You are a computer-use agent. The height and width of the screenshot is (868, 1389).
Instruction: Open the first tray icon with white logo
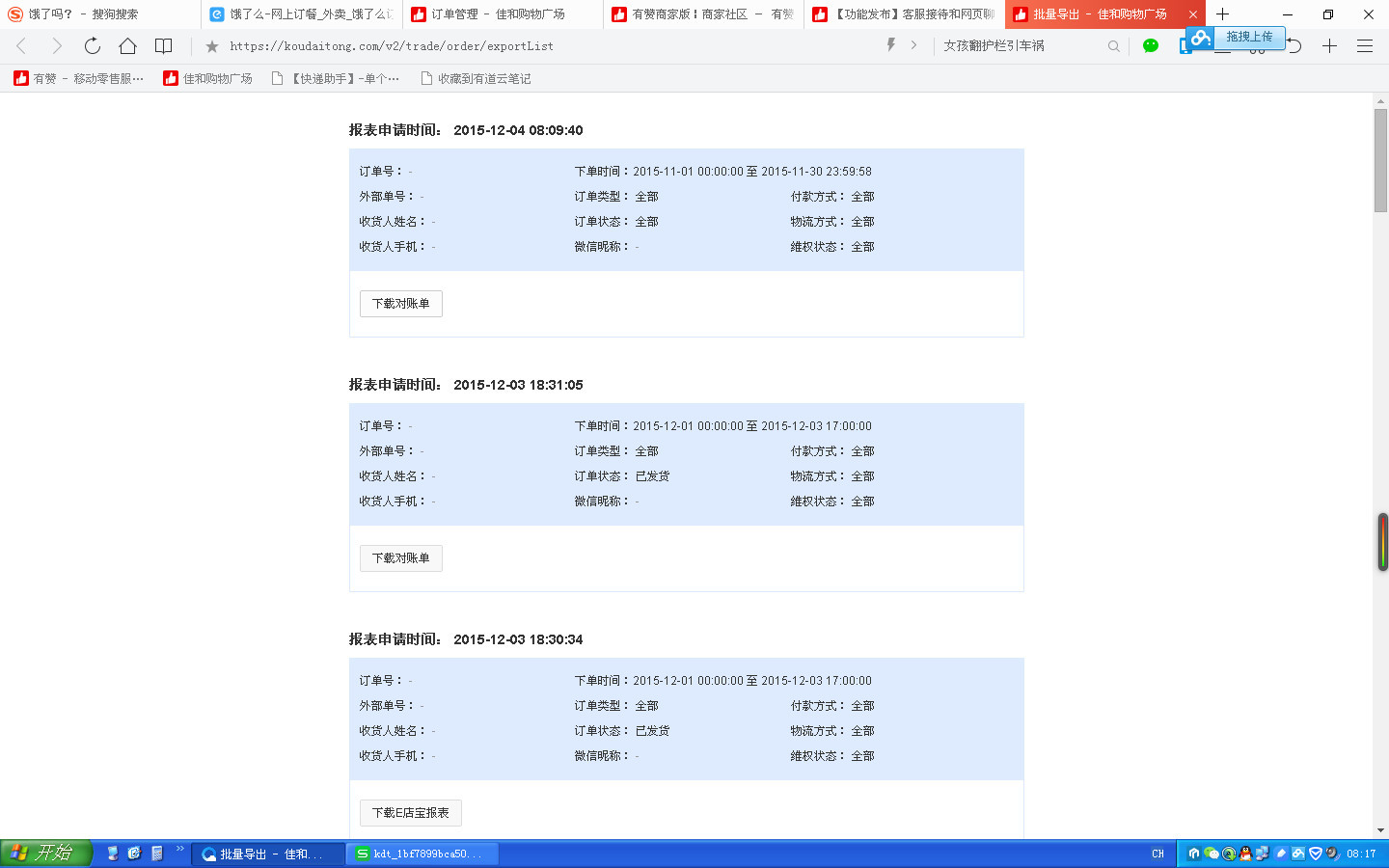(x=1194, y=854)
